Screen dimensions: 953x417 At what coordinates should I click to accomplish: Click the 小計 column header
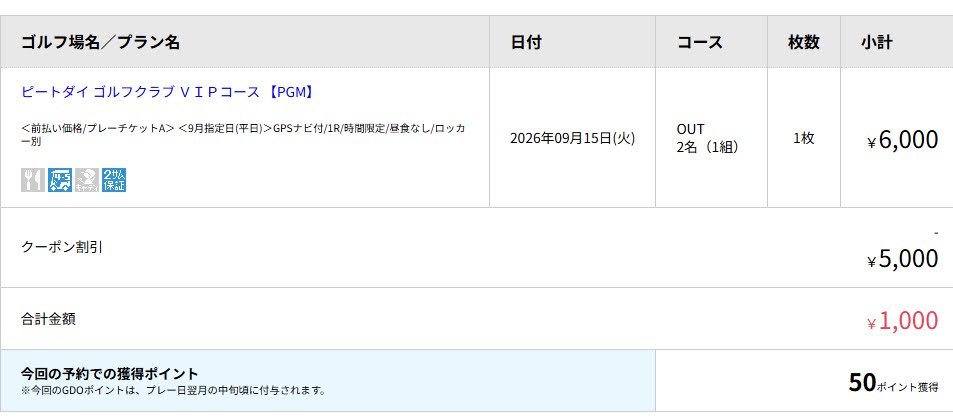(x=876, y=42)
